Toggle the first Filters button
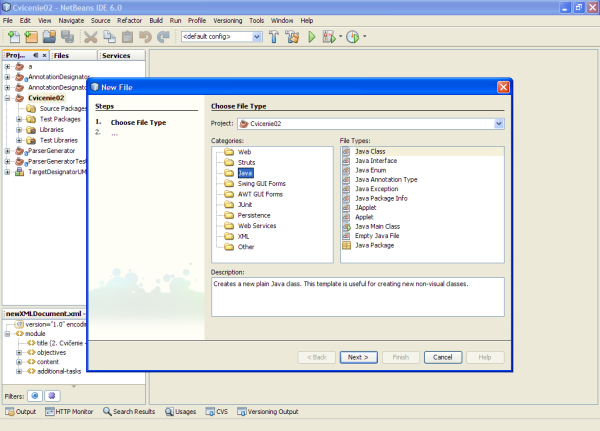The height and width of the screenshot is (431, 600). (x=35, y=396)
